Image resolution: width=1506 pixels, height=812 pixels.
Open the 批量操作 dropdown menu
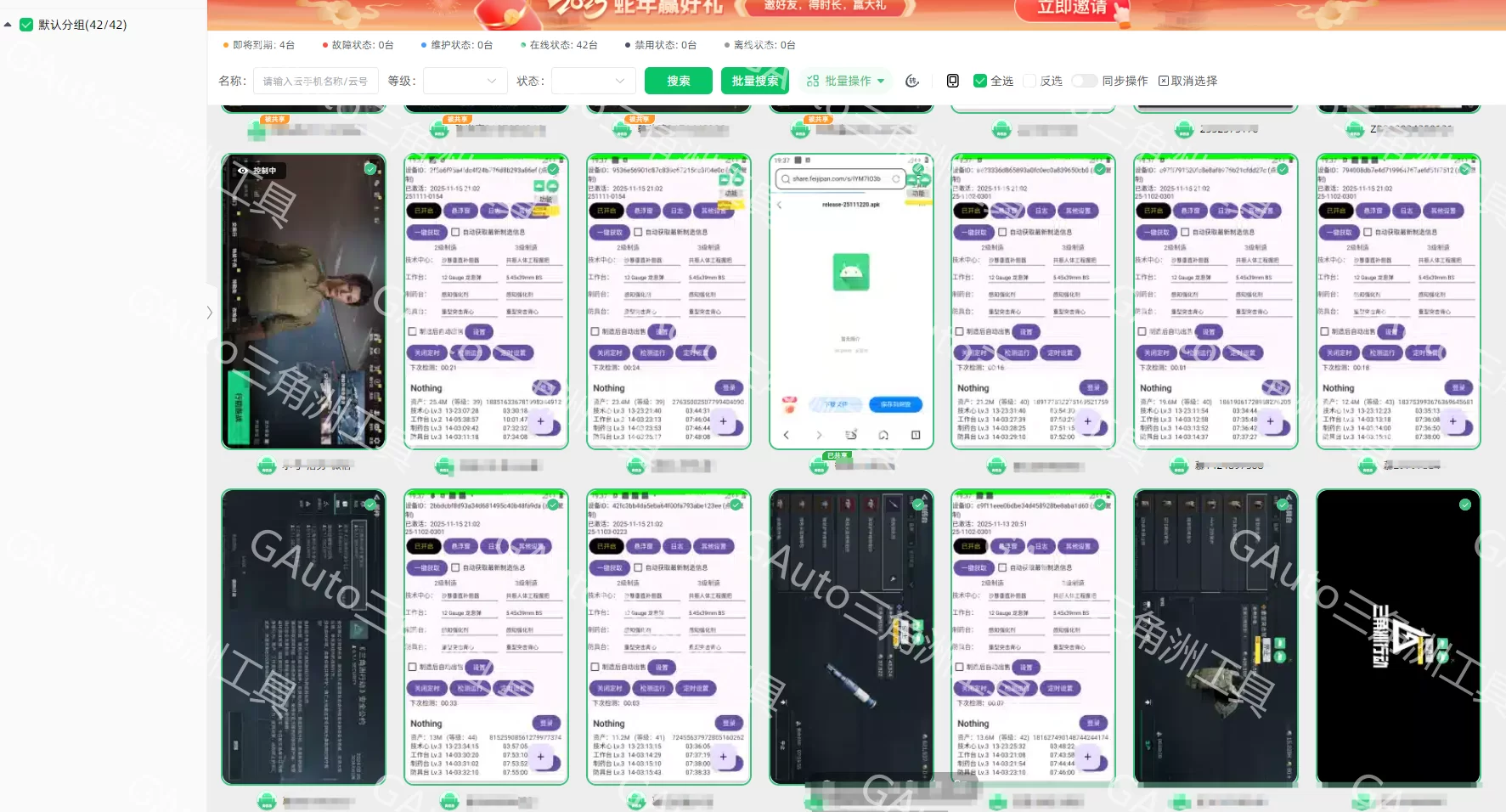coord(845,81)
